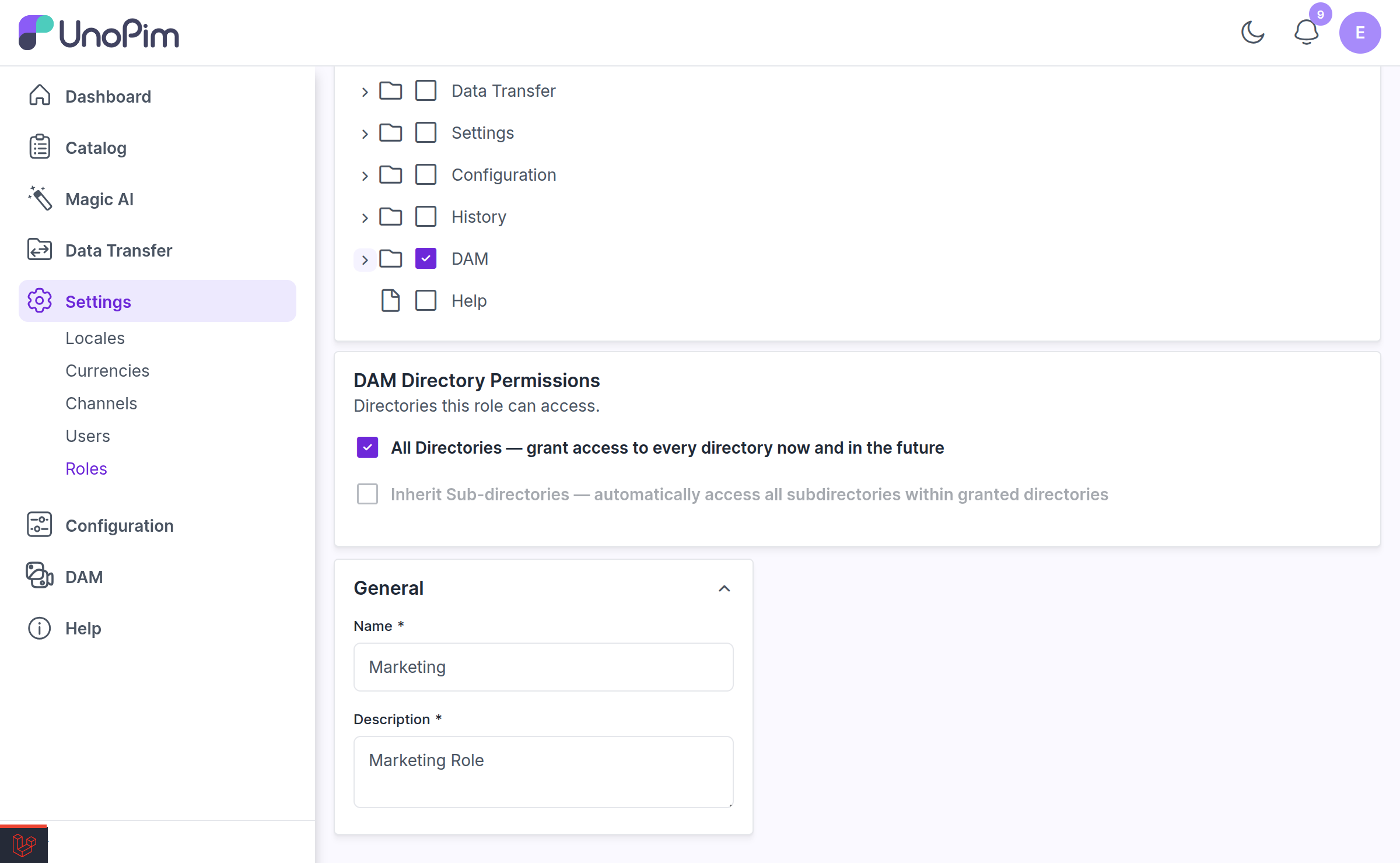Image resolution: width=1400 pixels, height=863 pixels.
Task: Open Catalog clipboard icon
Action: pos(40,147)
